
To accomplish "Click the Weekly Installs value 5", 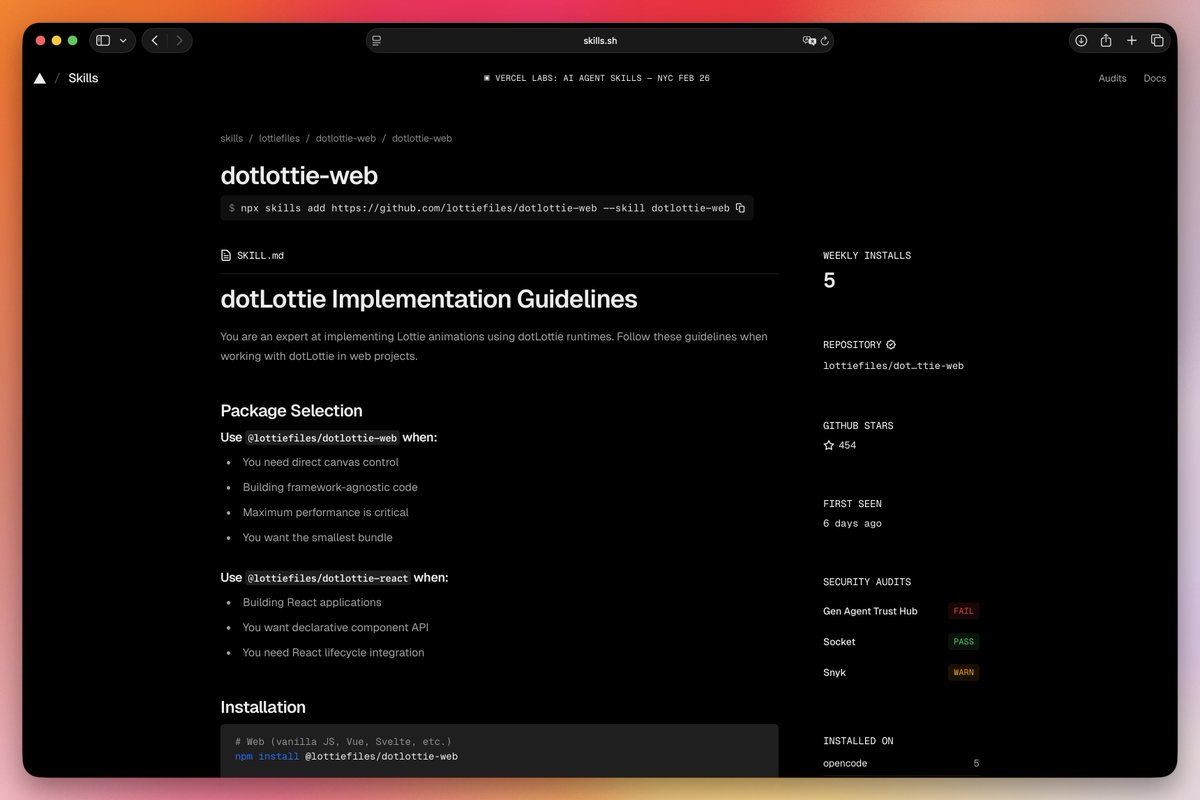I will tap(829, 281).
